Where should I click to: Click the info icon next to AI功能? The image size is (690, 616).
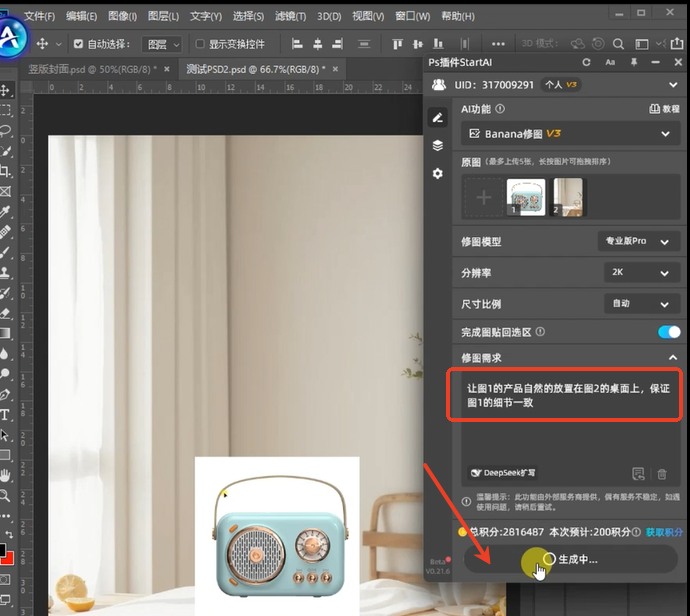pyautogui.click(x=500, y=109)
